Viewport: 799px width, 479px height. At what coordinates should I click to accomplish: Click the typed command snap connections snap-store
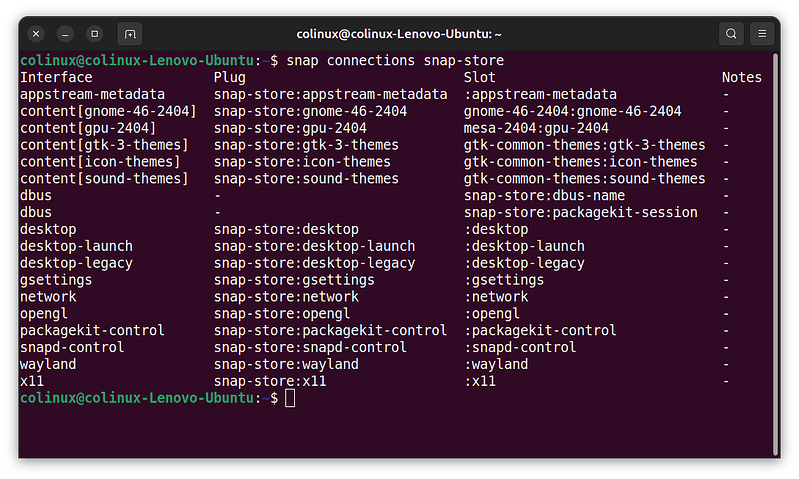pyautogui.click(x=395, y=61)
